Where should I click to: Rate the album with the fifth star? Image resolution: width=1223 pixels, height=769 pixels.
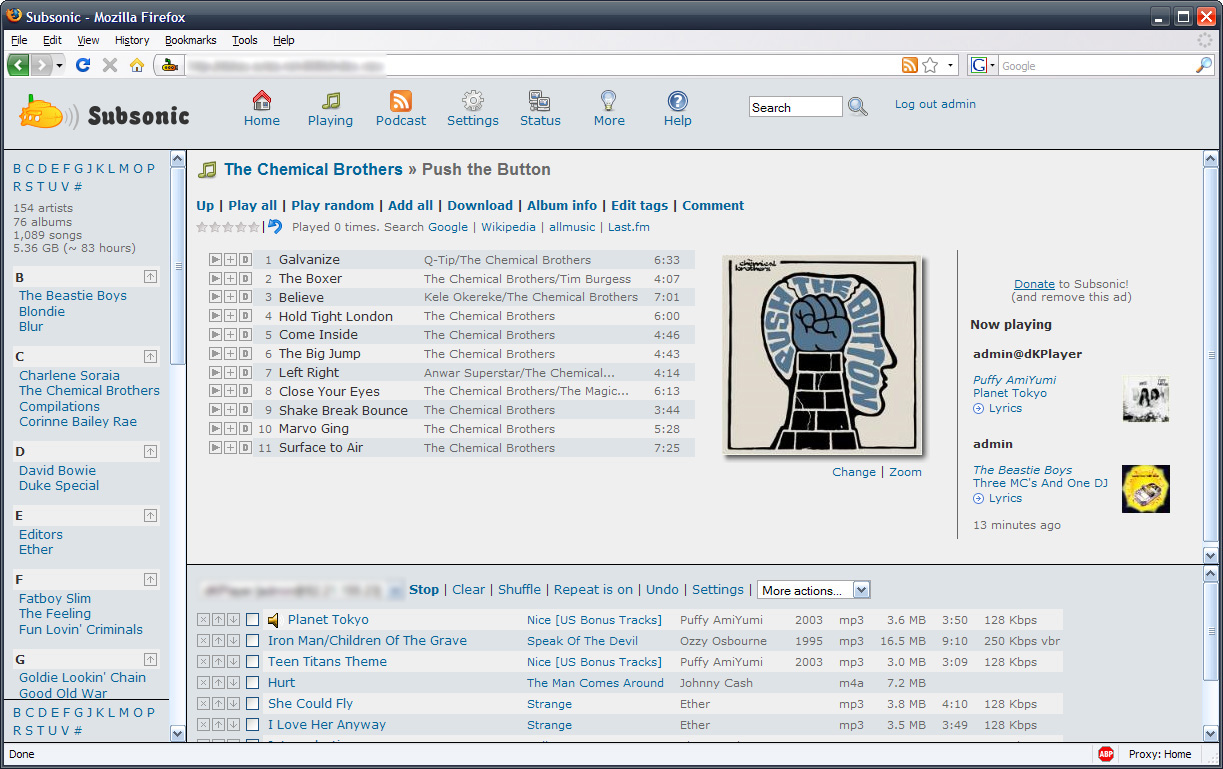253,227
